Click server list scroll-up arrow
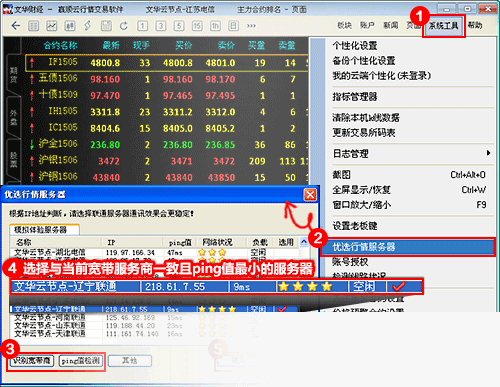 point(304,242)
